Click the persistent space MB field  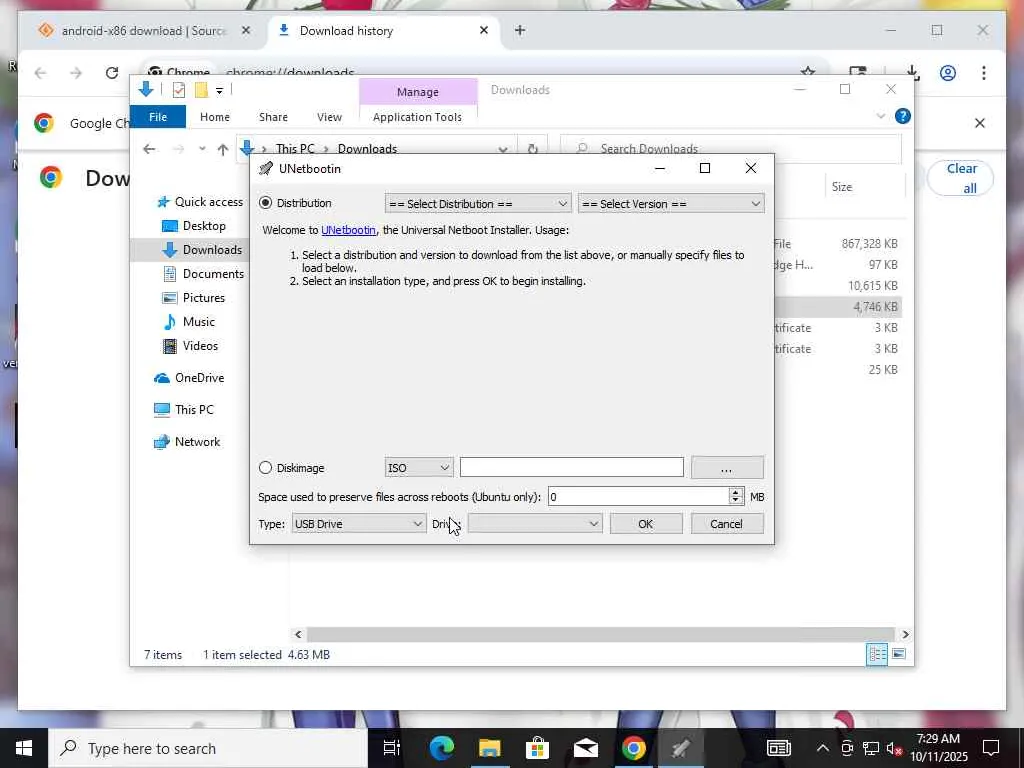coord(639,497)
